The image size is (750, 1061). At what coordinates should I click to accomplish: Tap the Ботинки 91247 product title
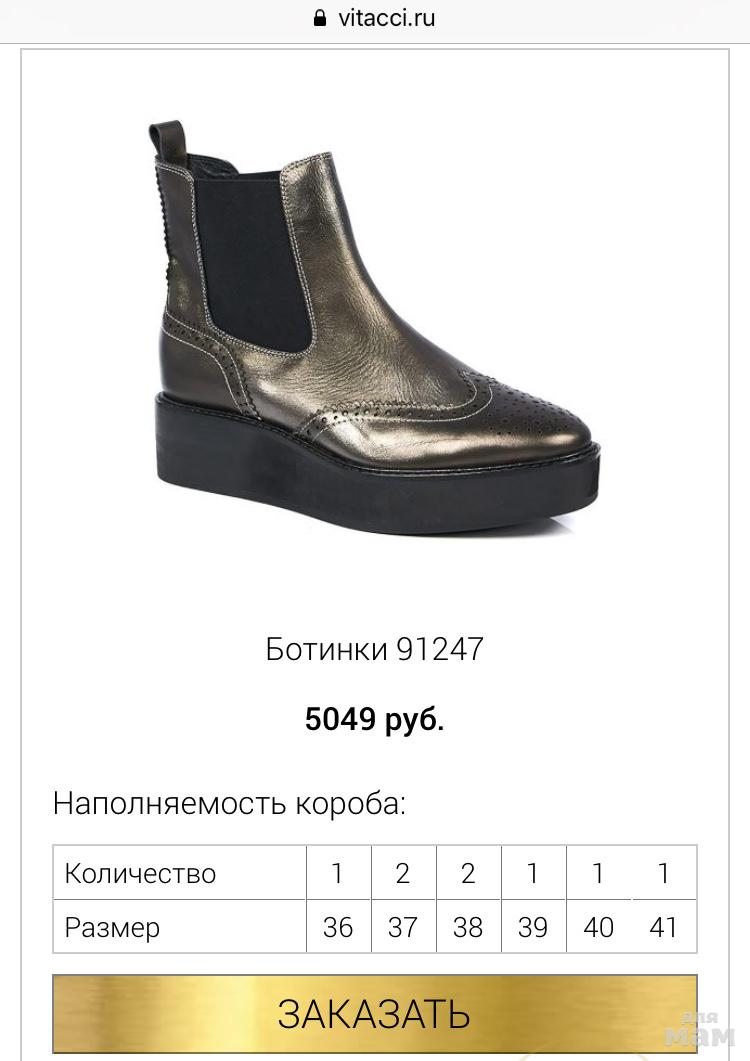(x=374, y=649)
